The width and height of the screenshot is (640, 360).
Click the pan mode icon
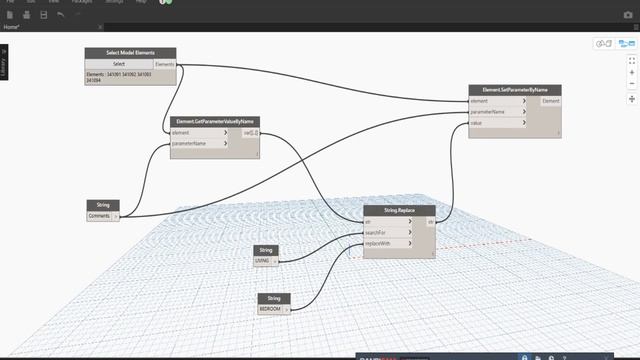[632, 99]
